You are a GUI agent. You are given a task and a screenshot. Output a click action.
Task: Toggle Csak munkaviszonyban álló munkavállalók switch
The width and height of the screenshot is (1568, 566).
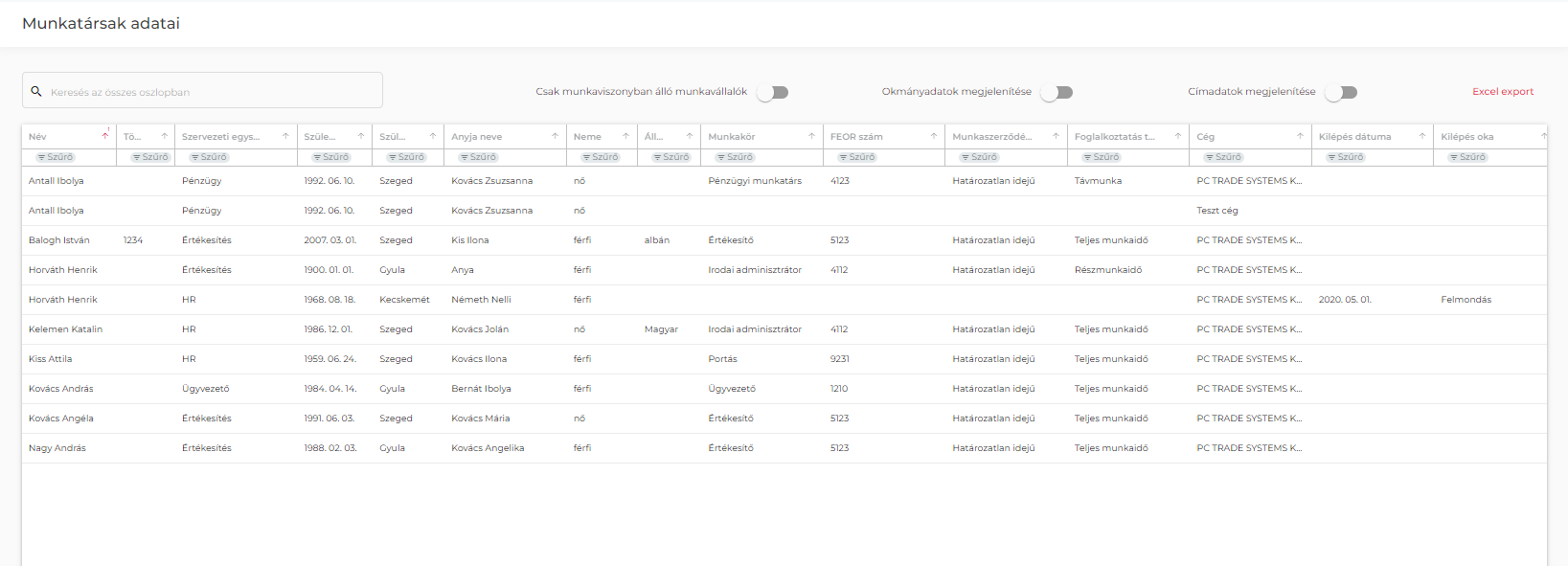(773, 93)
